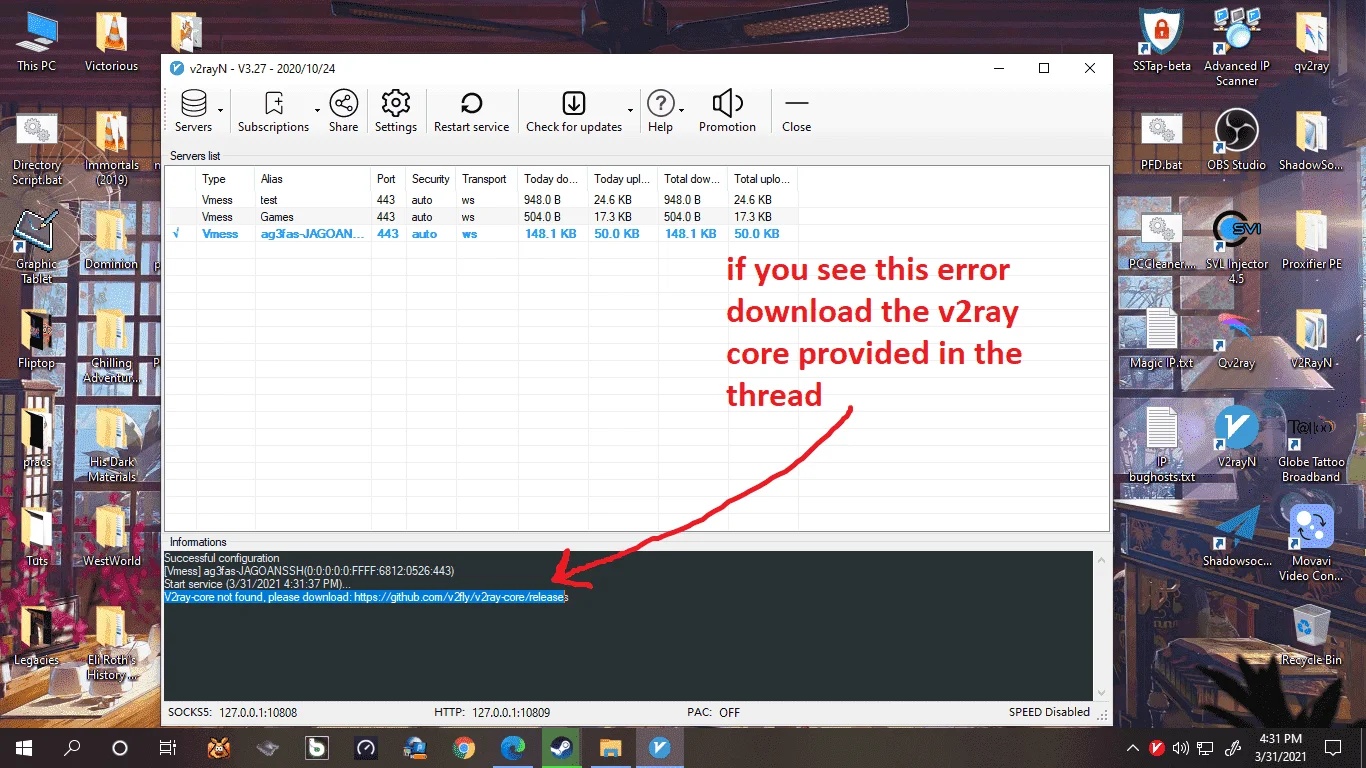This screenshot has height=768, width=1366.
Task: Open the Shadowsocks desktop shortcut
Action: (x=1237, y=537)
